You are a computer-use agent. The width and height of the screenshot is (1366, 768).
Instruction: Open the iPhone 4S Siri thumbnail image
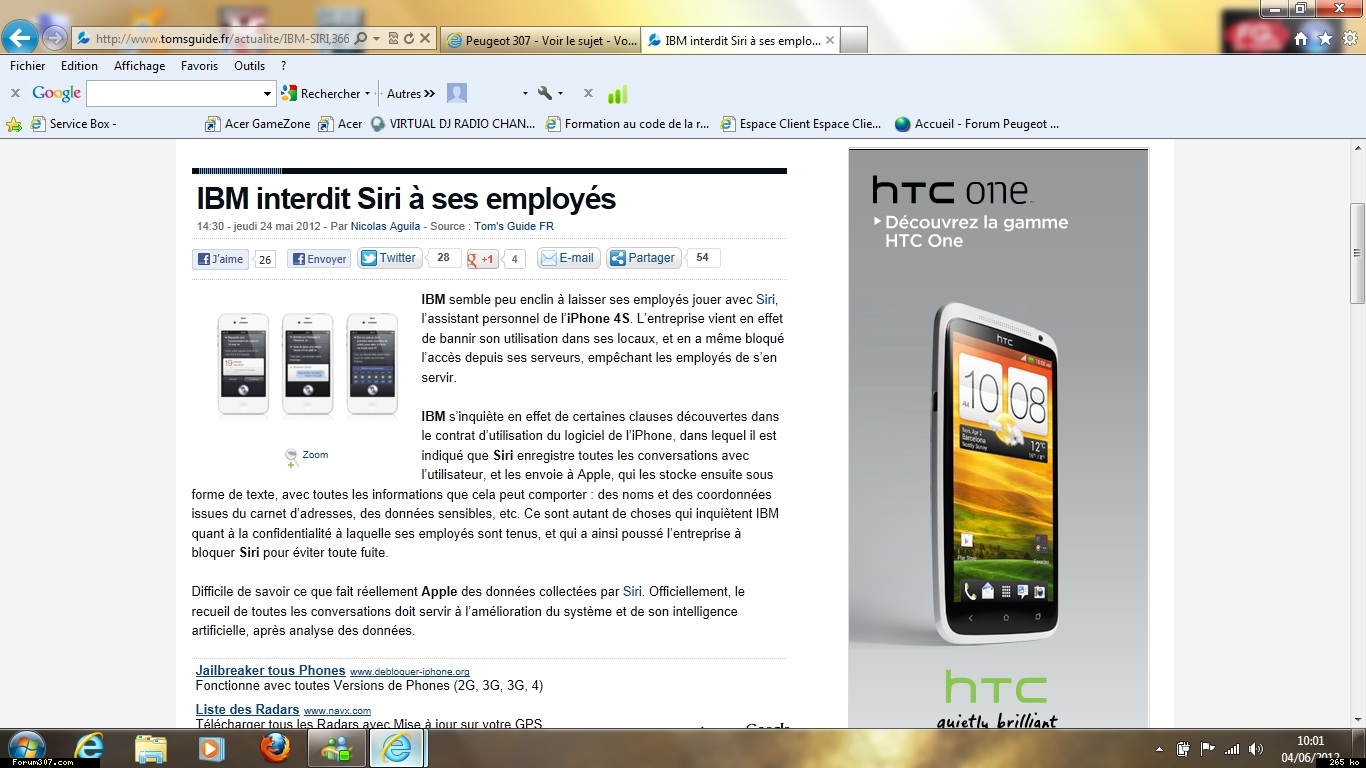308,364
